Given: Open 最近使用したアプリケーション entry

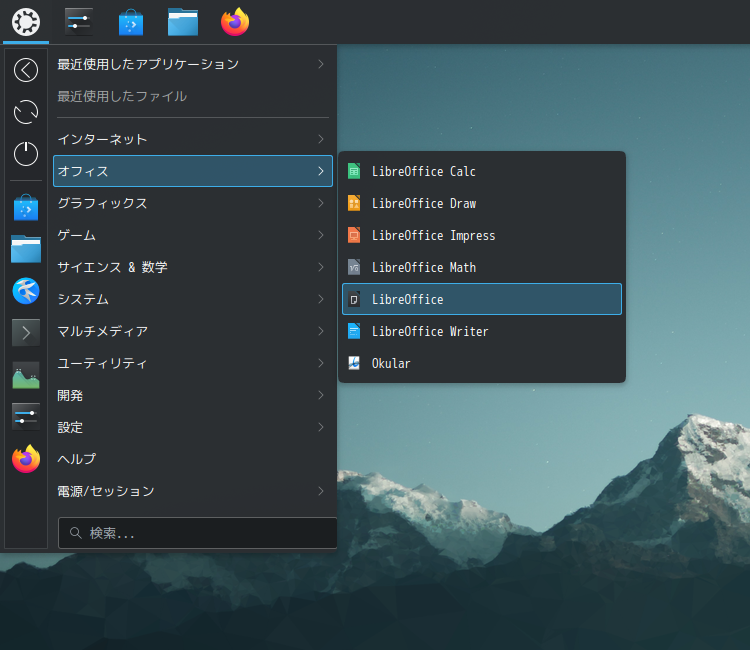Looking at the screenshot, I should [193, 64].
